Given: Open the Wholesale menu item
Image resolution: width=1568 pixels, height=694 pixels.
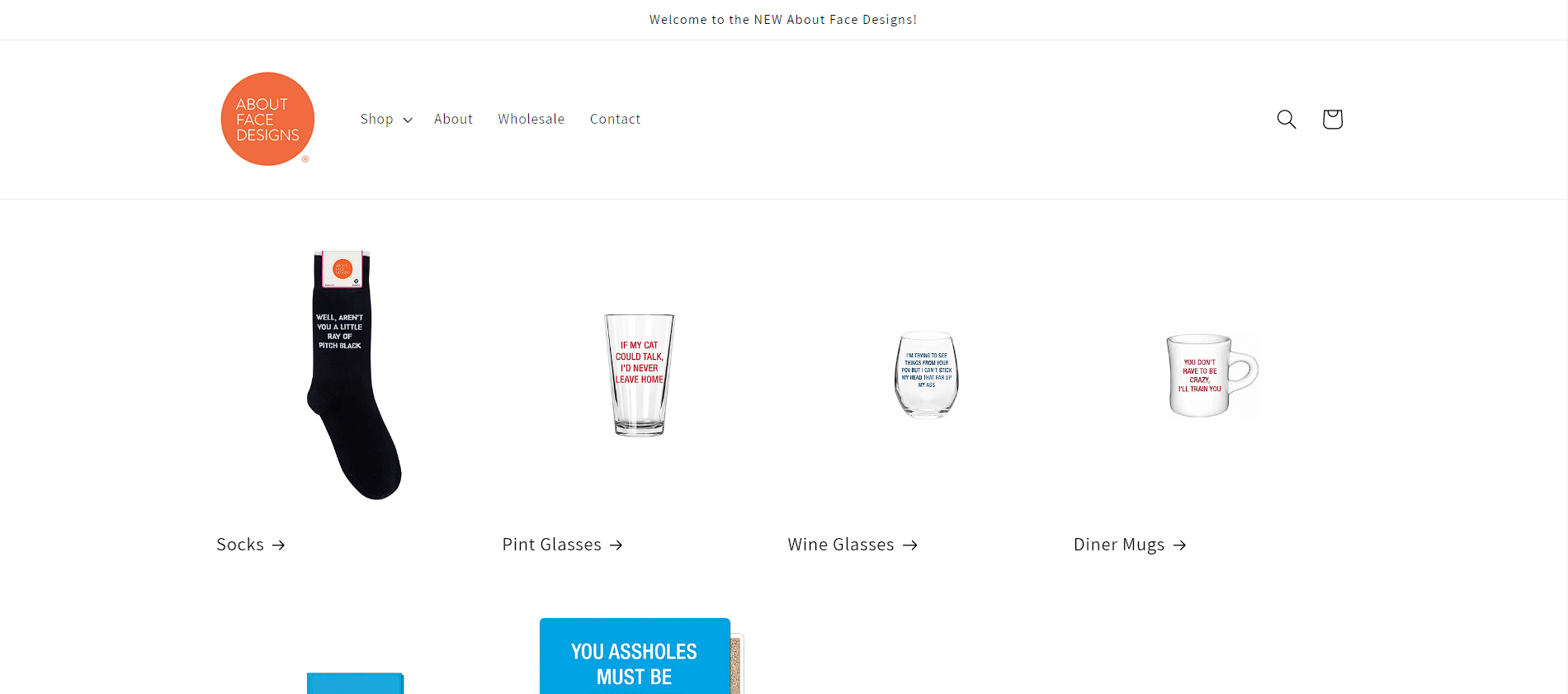Looking at the screenshot, I should click(531, 119).
